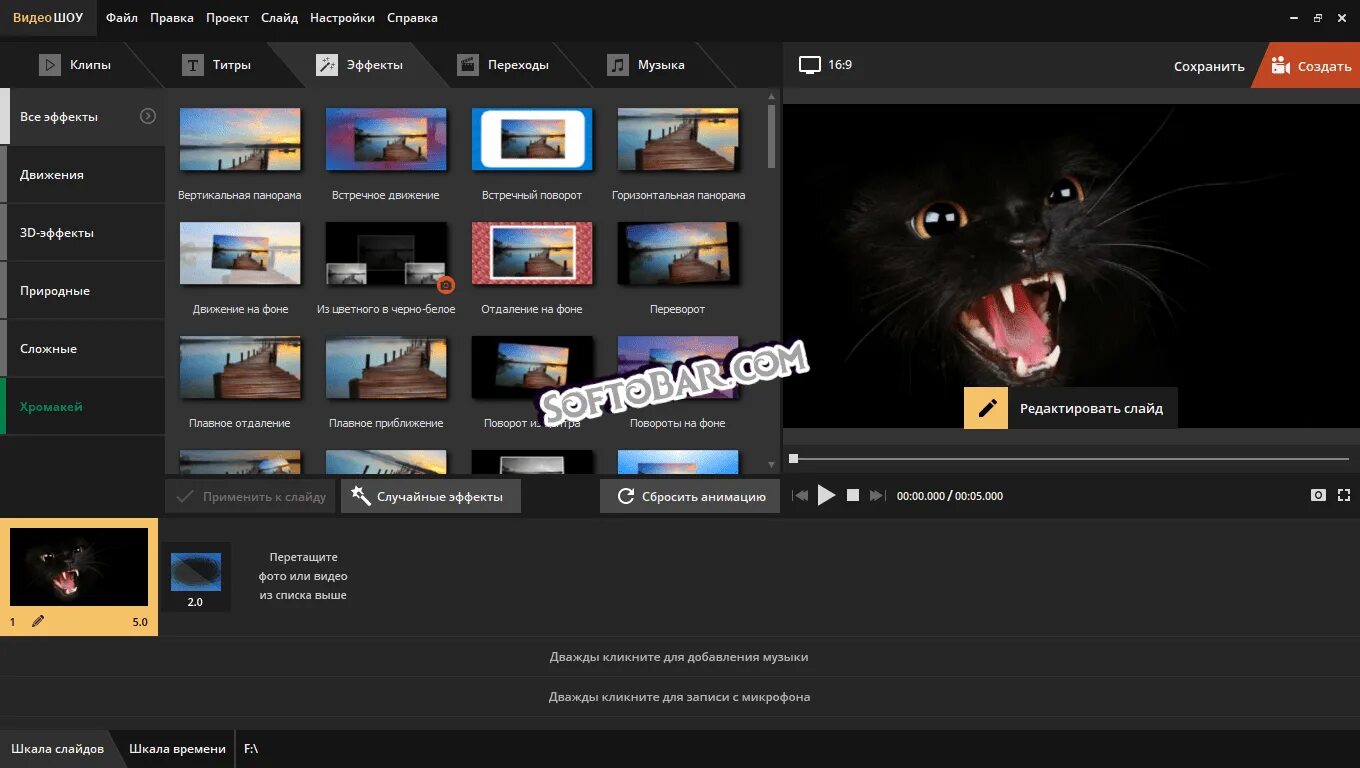Image resolution: width=1360 pixels, height=768 pixels.
Task: Open the Проект menu
Action: (x=228, y=18)
